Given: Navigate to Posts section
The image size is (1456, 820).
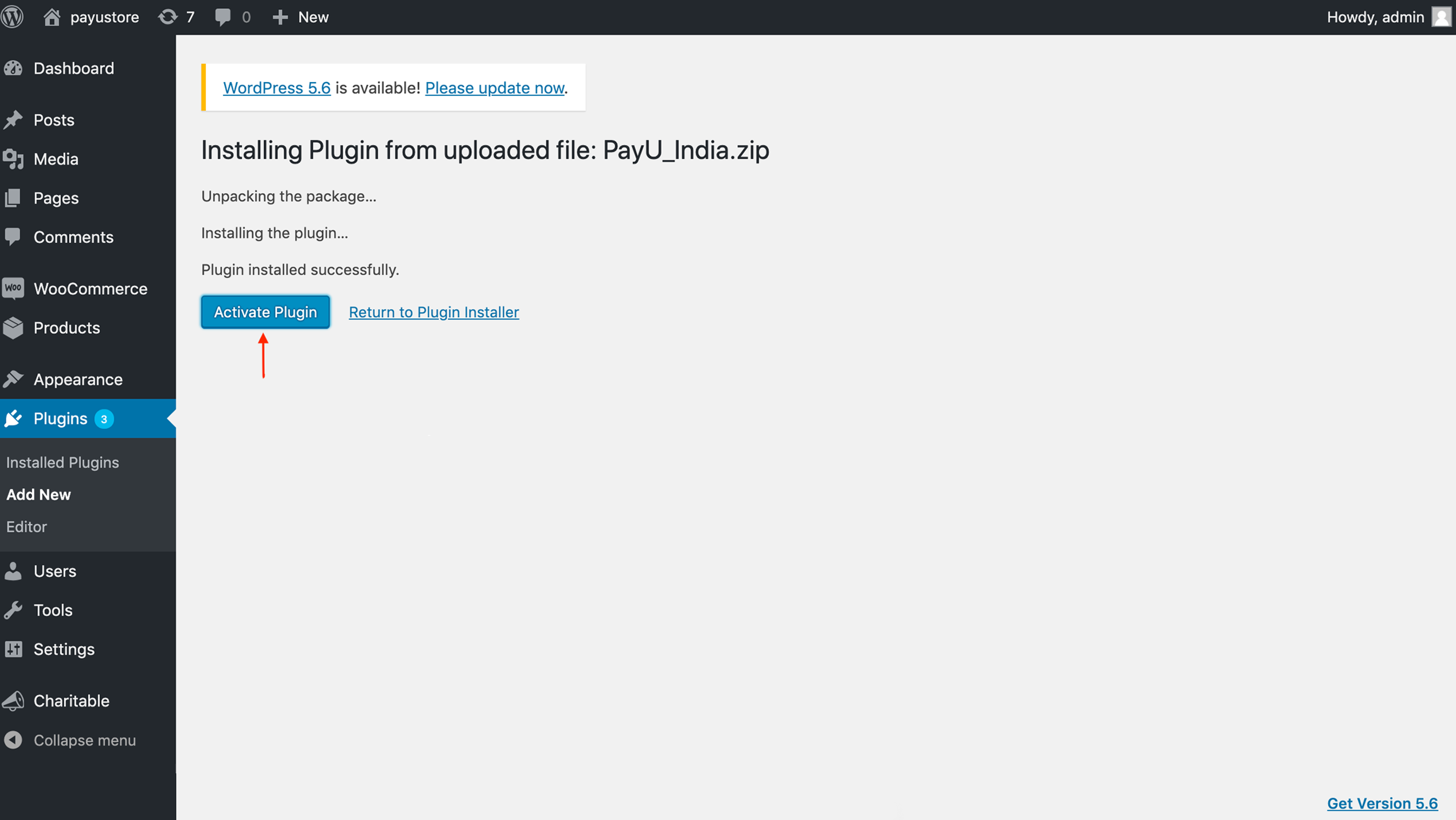Looking at the screenshot, I should pos(54,120).
